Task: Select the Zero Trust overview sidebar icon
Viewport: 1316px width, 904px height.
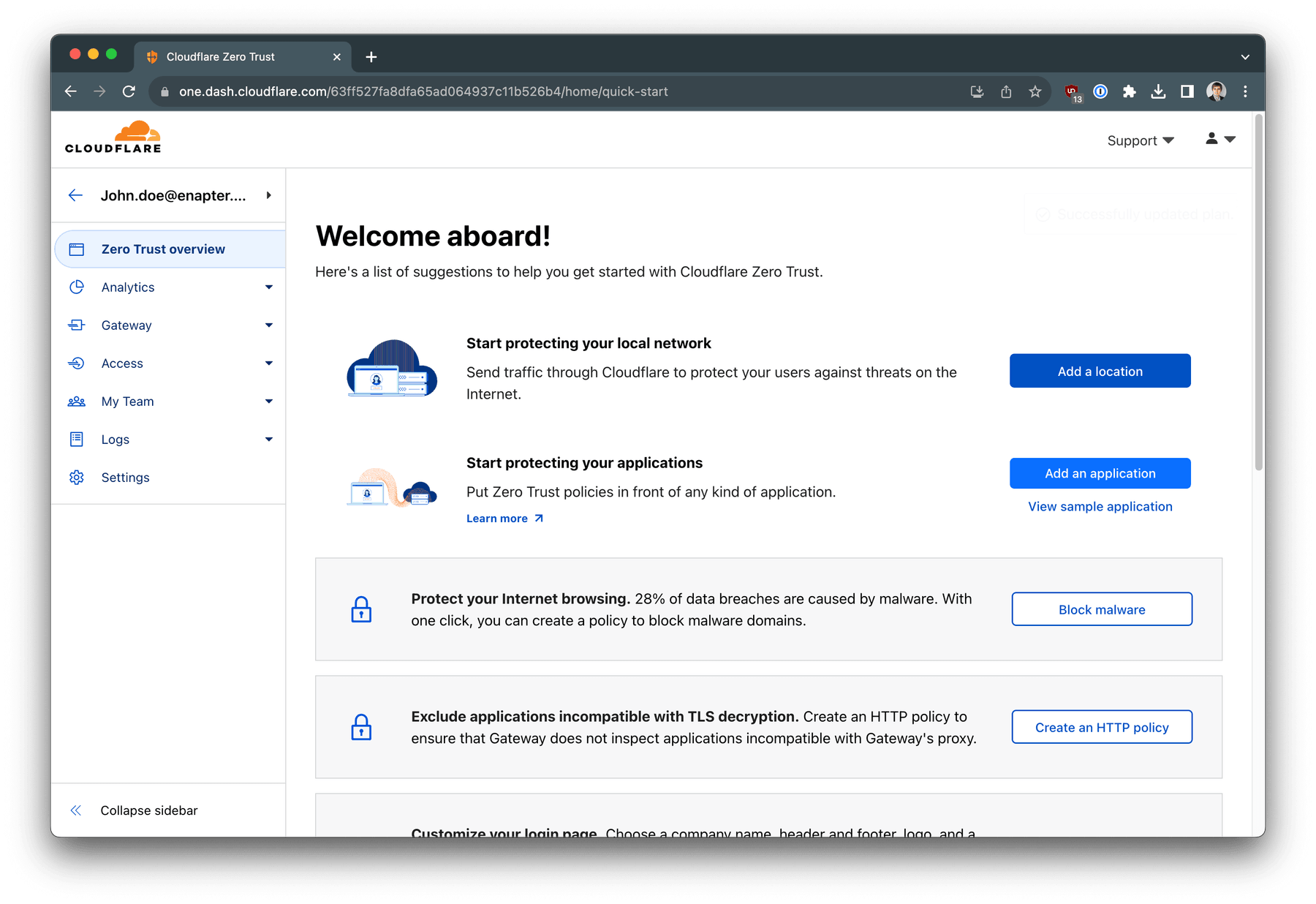Action: [x=77, y=249]
